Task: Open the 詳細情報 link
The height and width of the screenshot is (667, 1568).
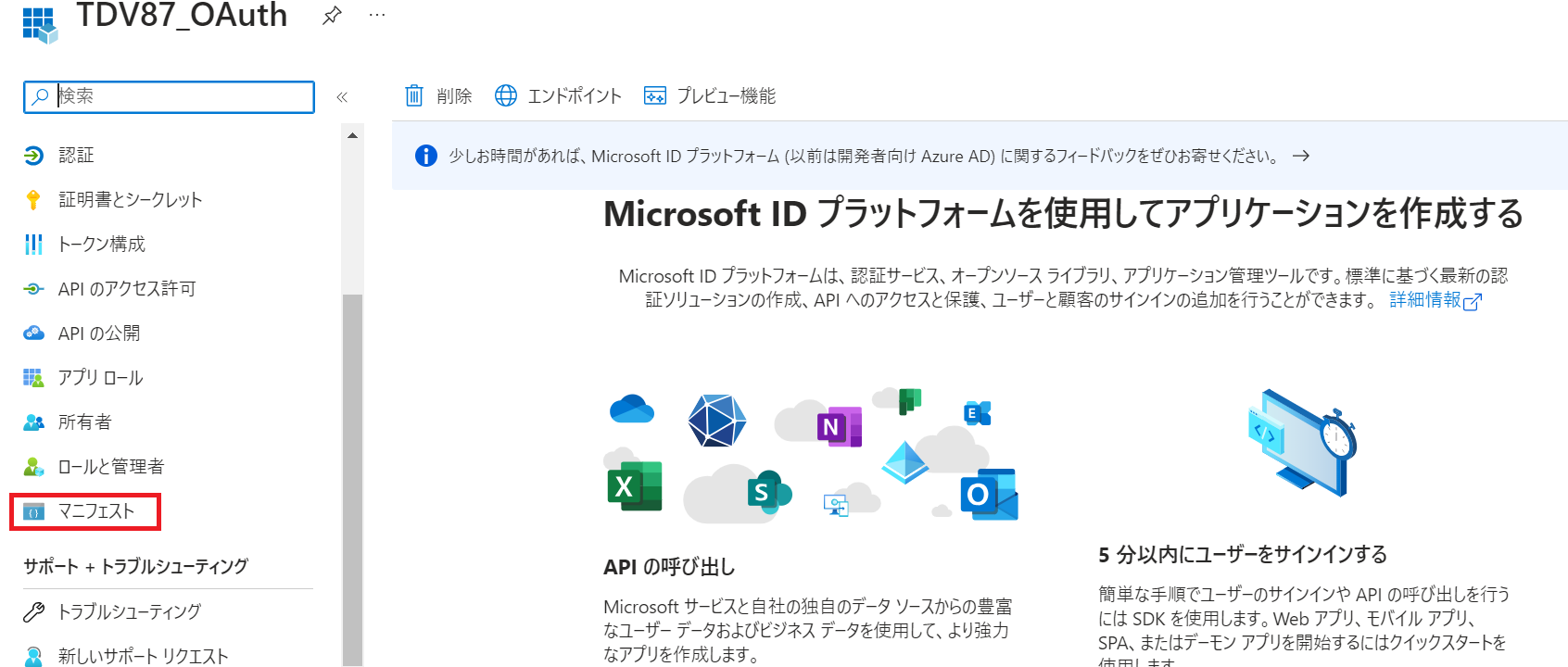Action: tap(1424, 299)
